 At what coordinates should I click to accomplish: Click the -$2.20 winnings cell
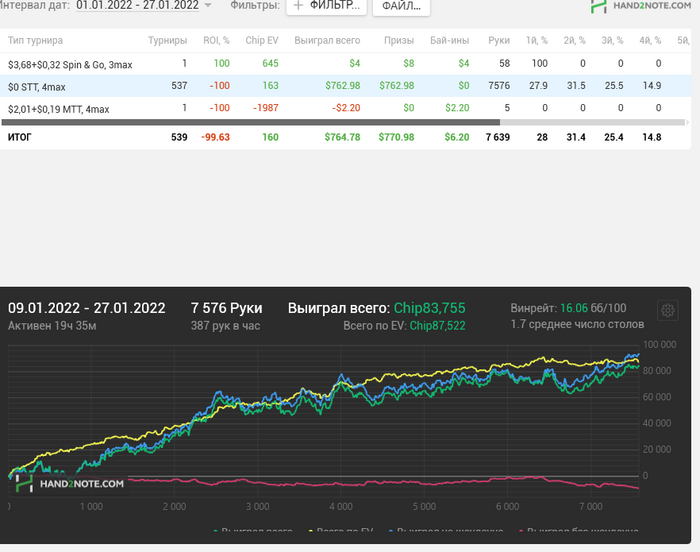(346, 108)
